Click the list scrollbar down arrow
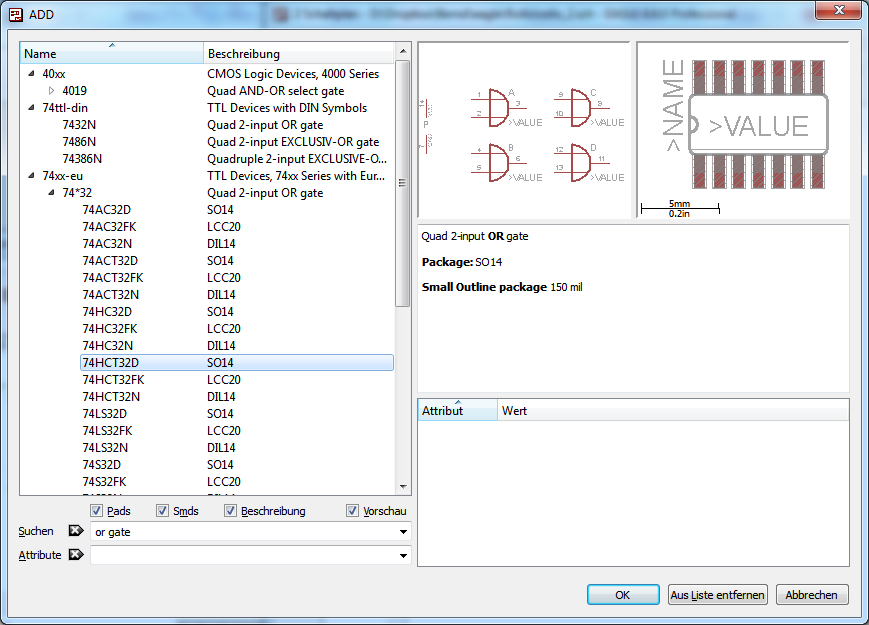Screen dimensions: 869x625 pyautogui.click(x=403, y=486)
